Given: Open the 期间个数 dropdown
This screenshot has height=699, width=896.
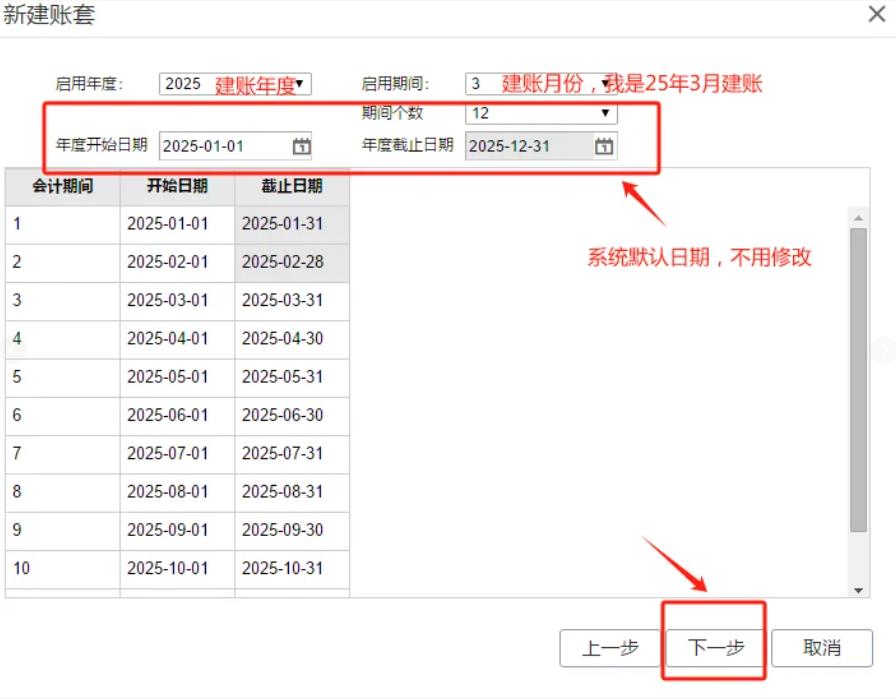Looking at the screenshot, I should (604, 113).
